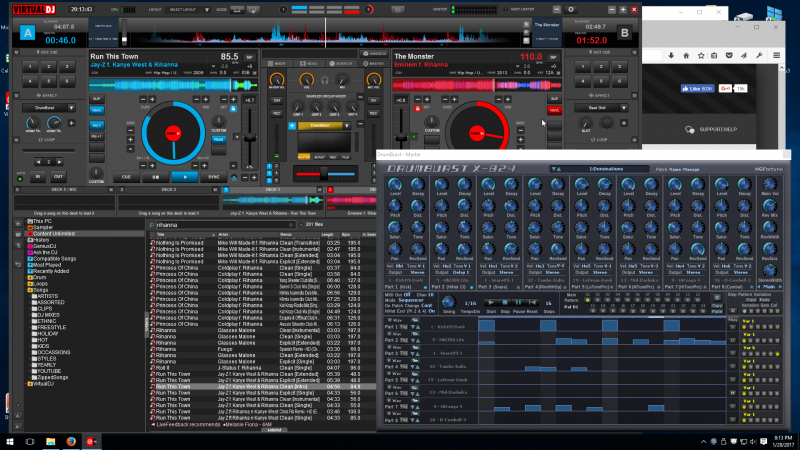Toggle the key lock on deck B

417,109
